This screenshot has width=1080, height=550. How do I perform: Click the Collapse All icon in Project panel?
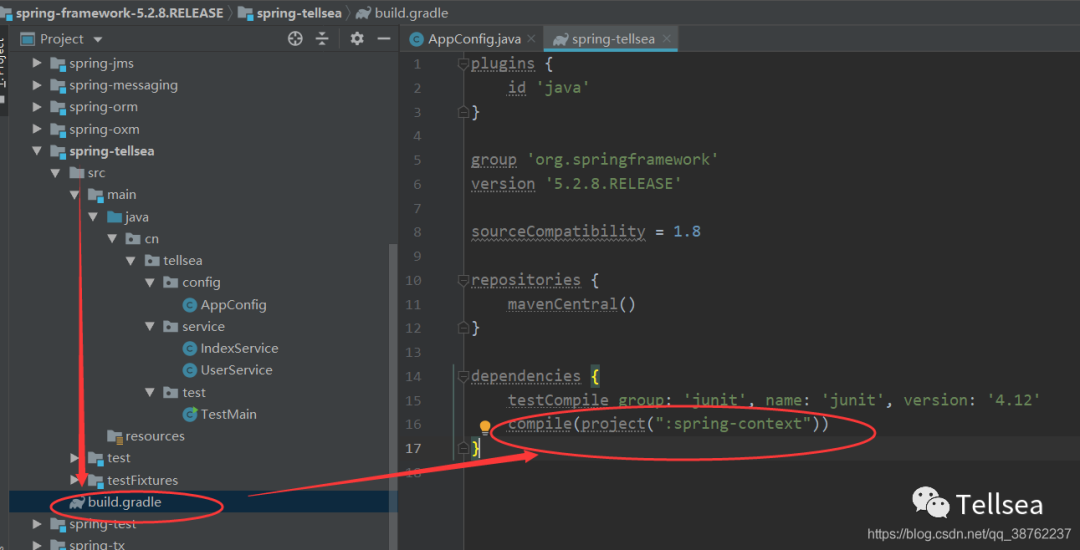click(322, 39)
